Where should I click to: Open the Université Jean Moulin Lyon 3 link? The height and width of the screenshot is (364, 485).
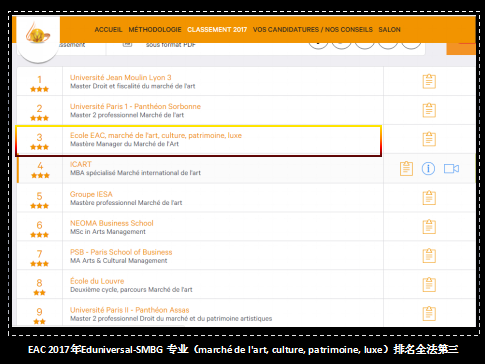pyautogui.click(x=121, y=78)
